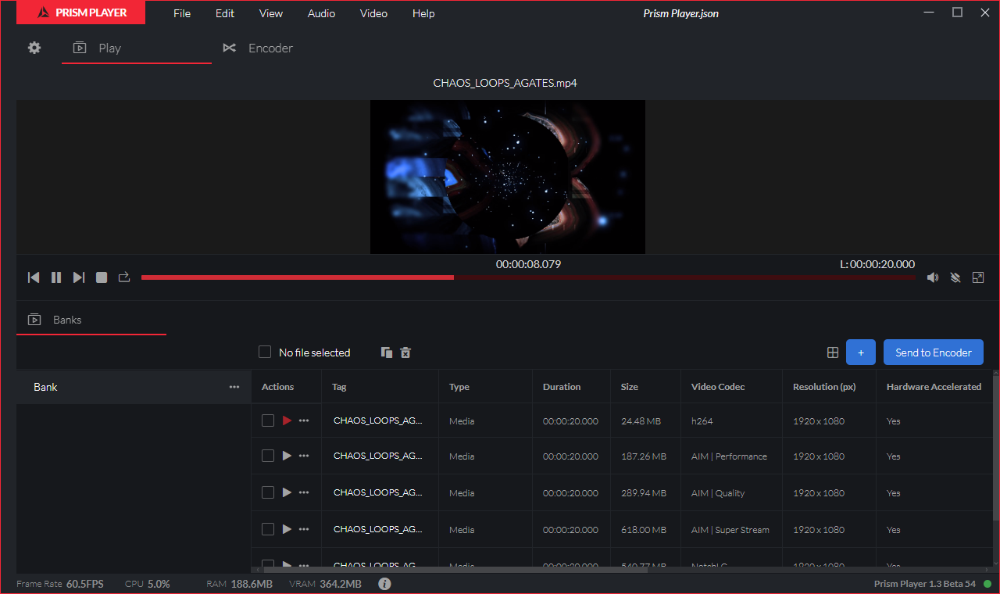Viewport: 1000px width, 594px height.
Task: Play the h264 media file
Action: click(285, 420)
